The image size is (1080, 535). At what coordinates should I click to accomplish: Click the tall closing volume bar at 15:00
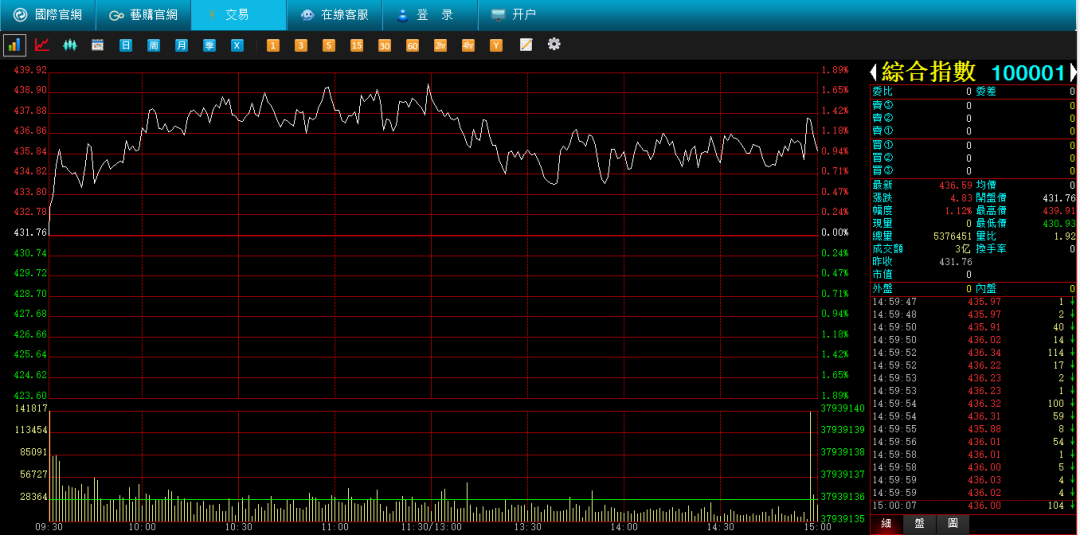coord(811,466)
